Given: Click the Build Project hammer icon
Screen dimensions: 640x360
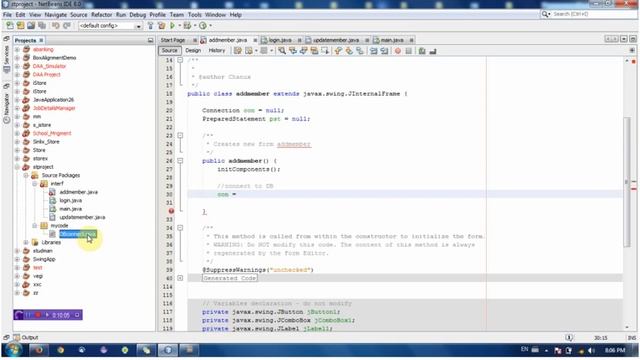Looking at the screenshot, I should 150,26.
